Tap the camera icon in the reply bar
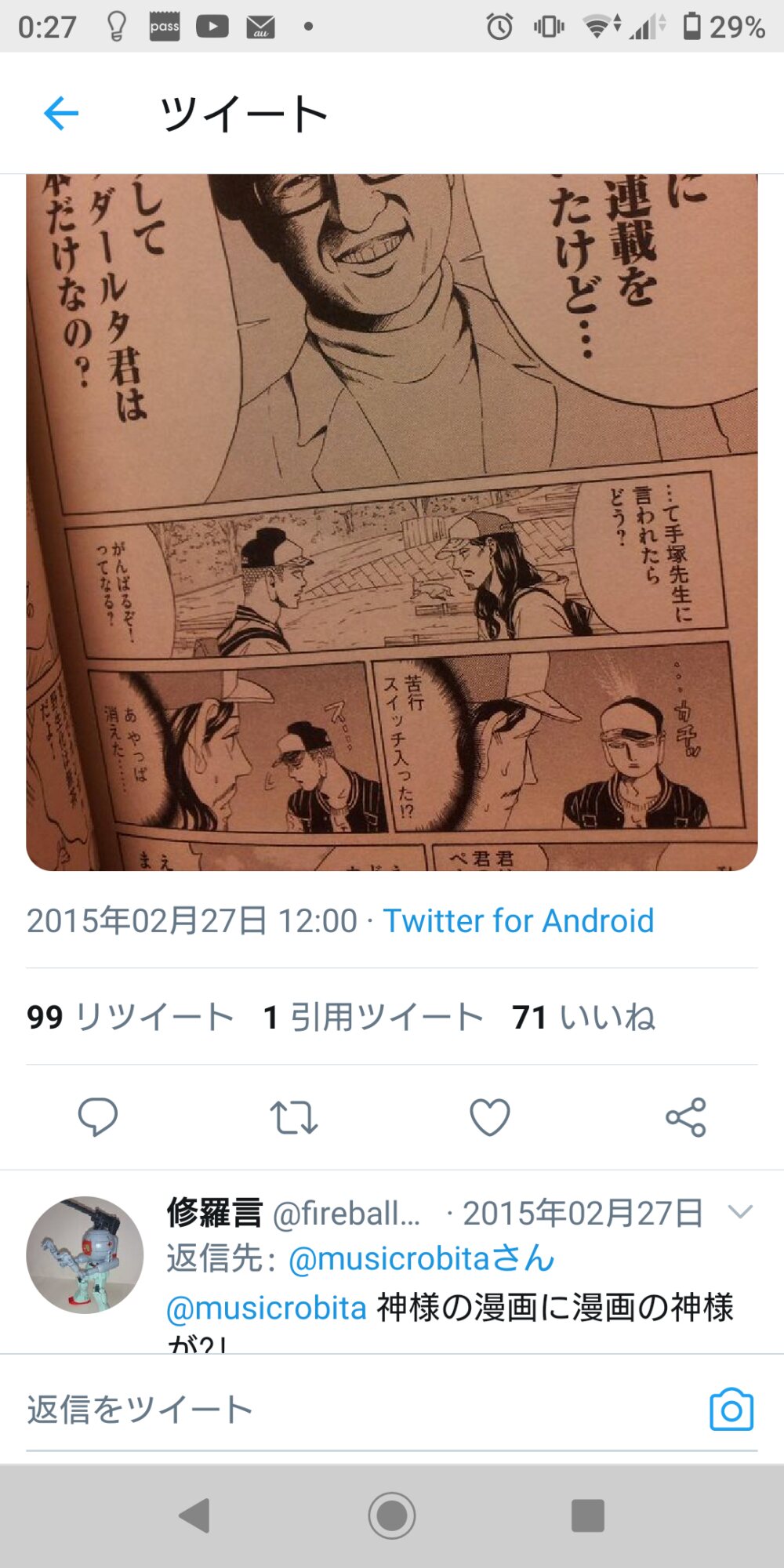This screenshot has width=784, height=1568. click(731, 1409)
